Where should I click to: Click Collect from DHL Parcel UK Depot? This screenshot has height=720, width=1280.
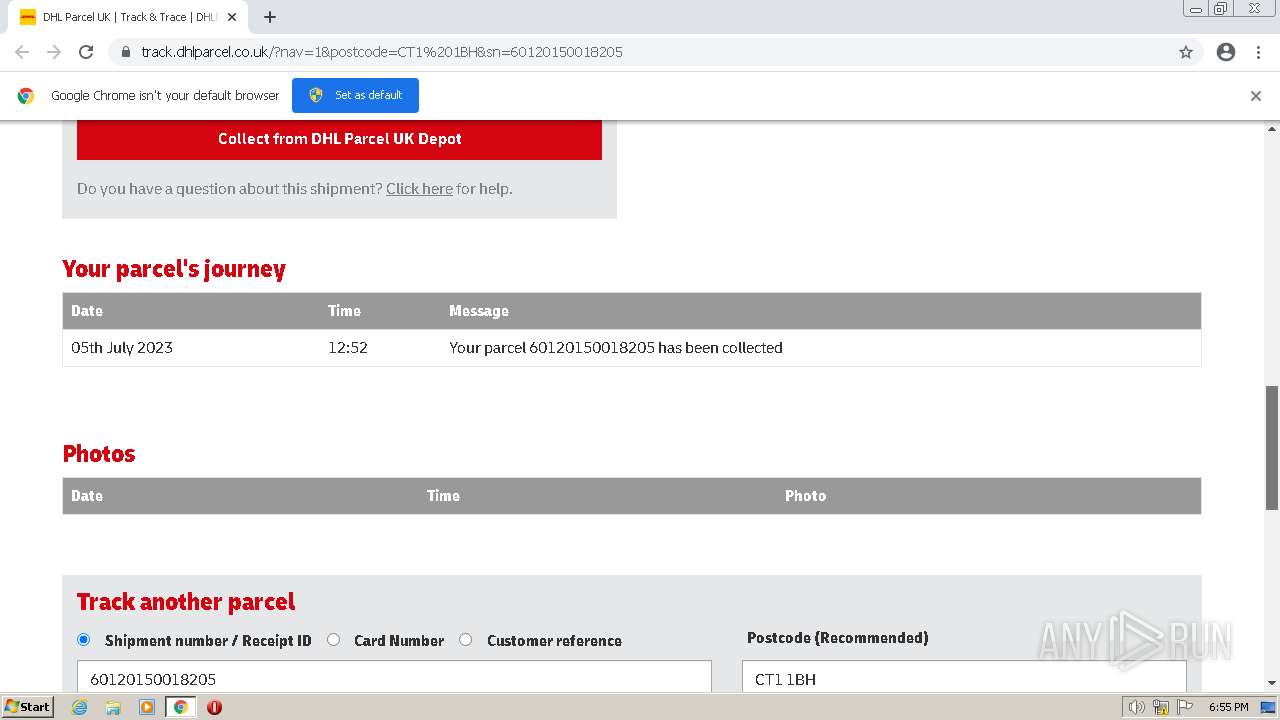point(339,139)
